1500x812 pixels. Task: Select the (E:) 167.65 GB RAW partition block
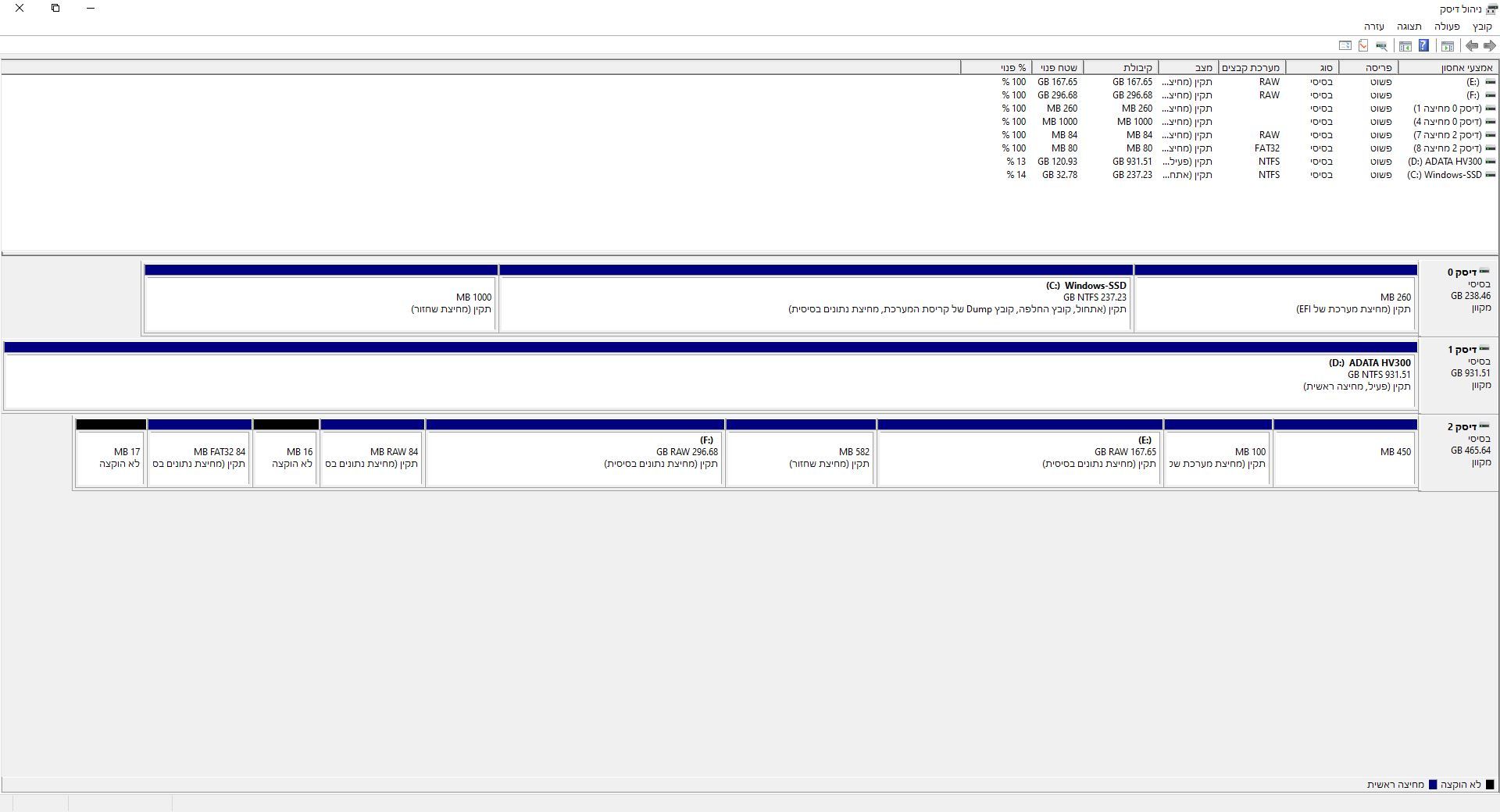click(1020, 452)
